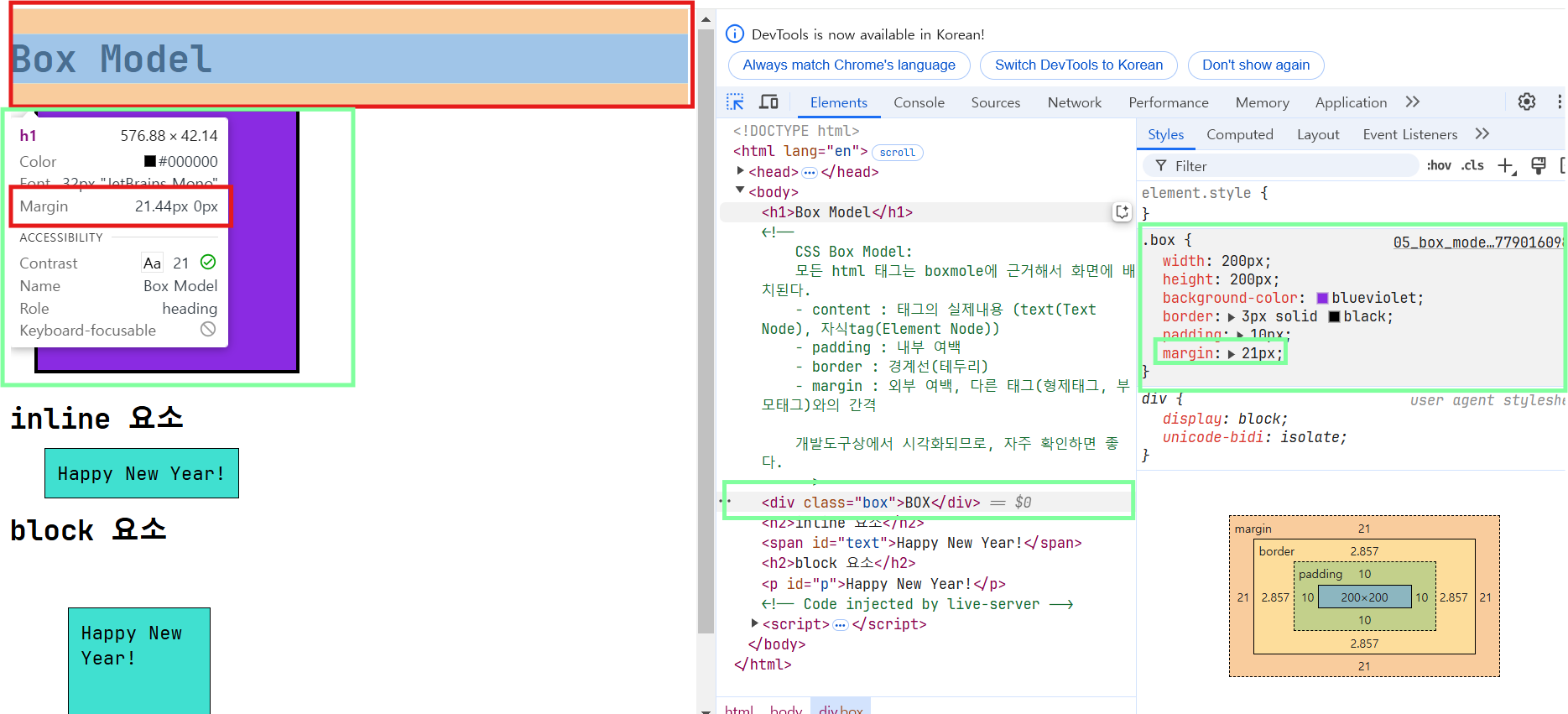This screenshot has width=1568, height=714.
Task: Select the p id p DOM row
Action: 883,584
